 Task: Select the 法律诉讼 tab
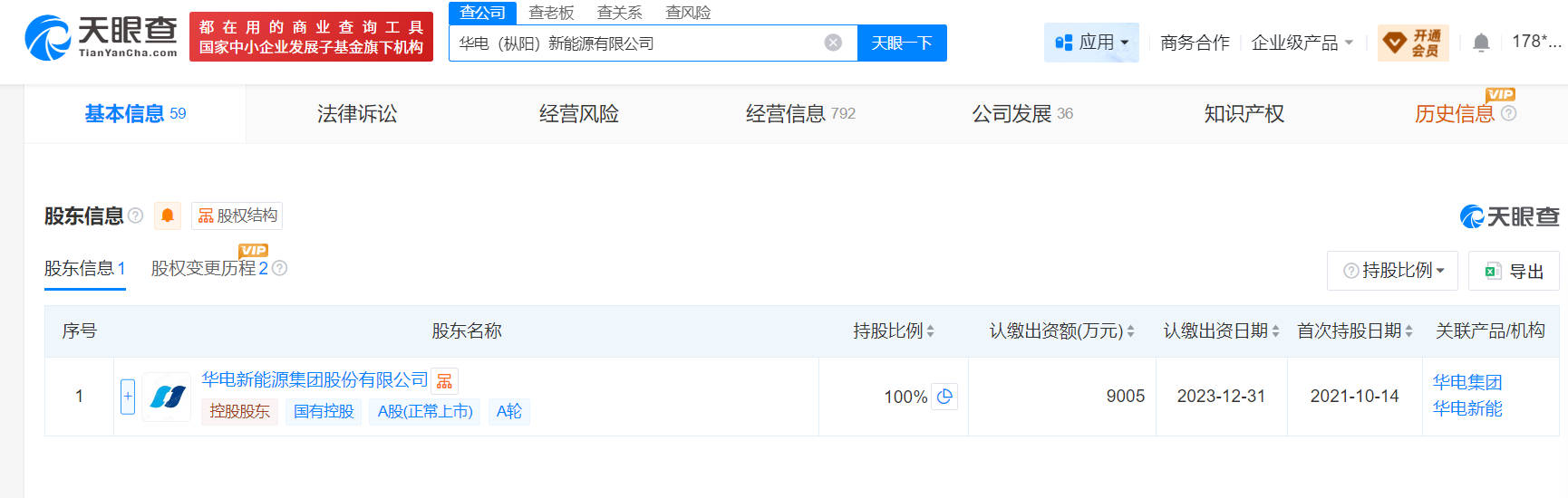357,113
